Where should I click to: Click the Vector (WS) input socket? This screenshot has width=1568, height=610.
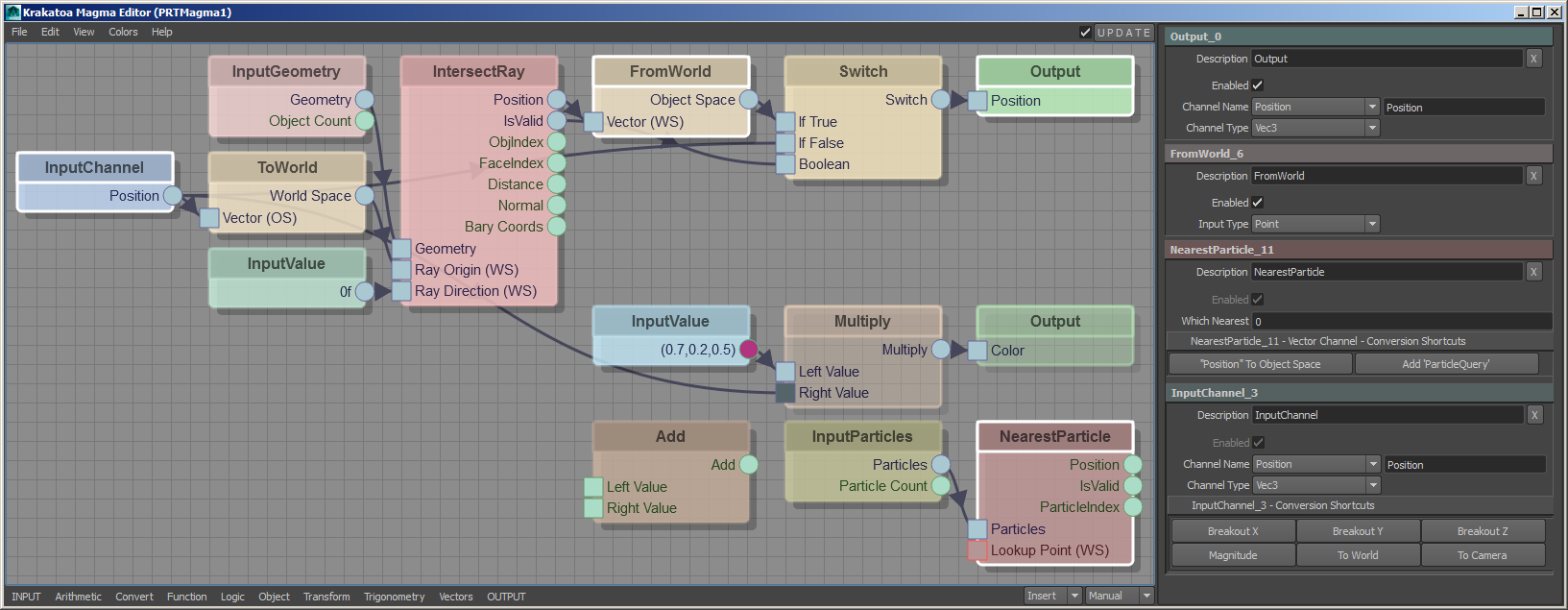point(593,122)
